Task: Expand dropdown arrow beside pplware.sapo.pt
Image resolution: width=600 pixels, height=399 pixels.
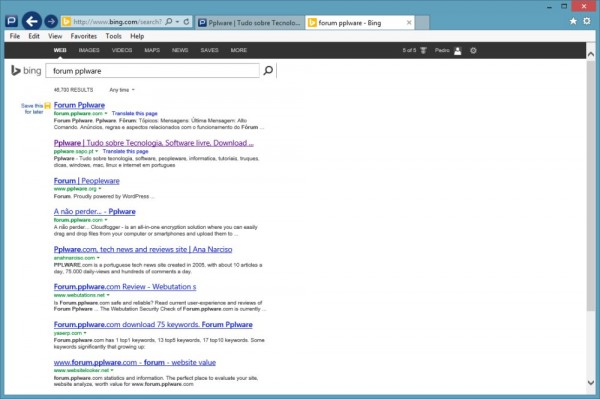Action: 97,151
